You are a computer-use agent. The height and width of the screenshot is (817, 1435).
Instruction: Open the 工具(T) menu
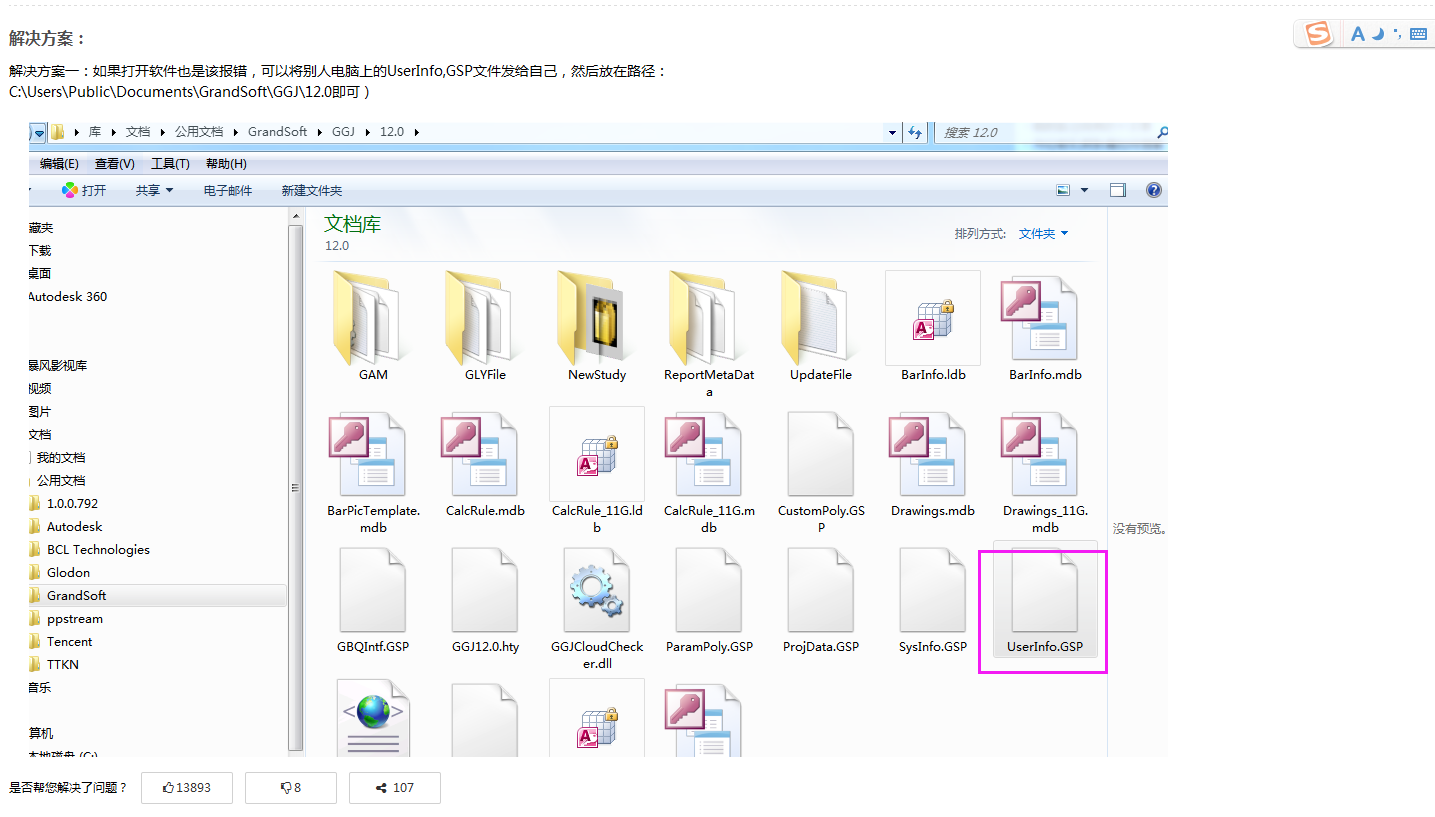click(x=170, y=164)
